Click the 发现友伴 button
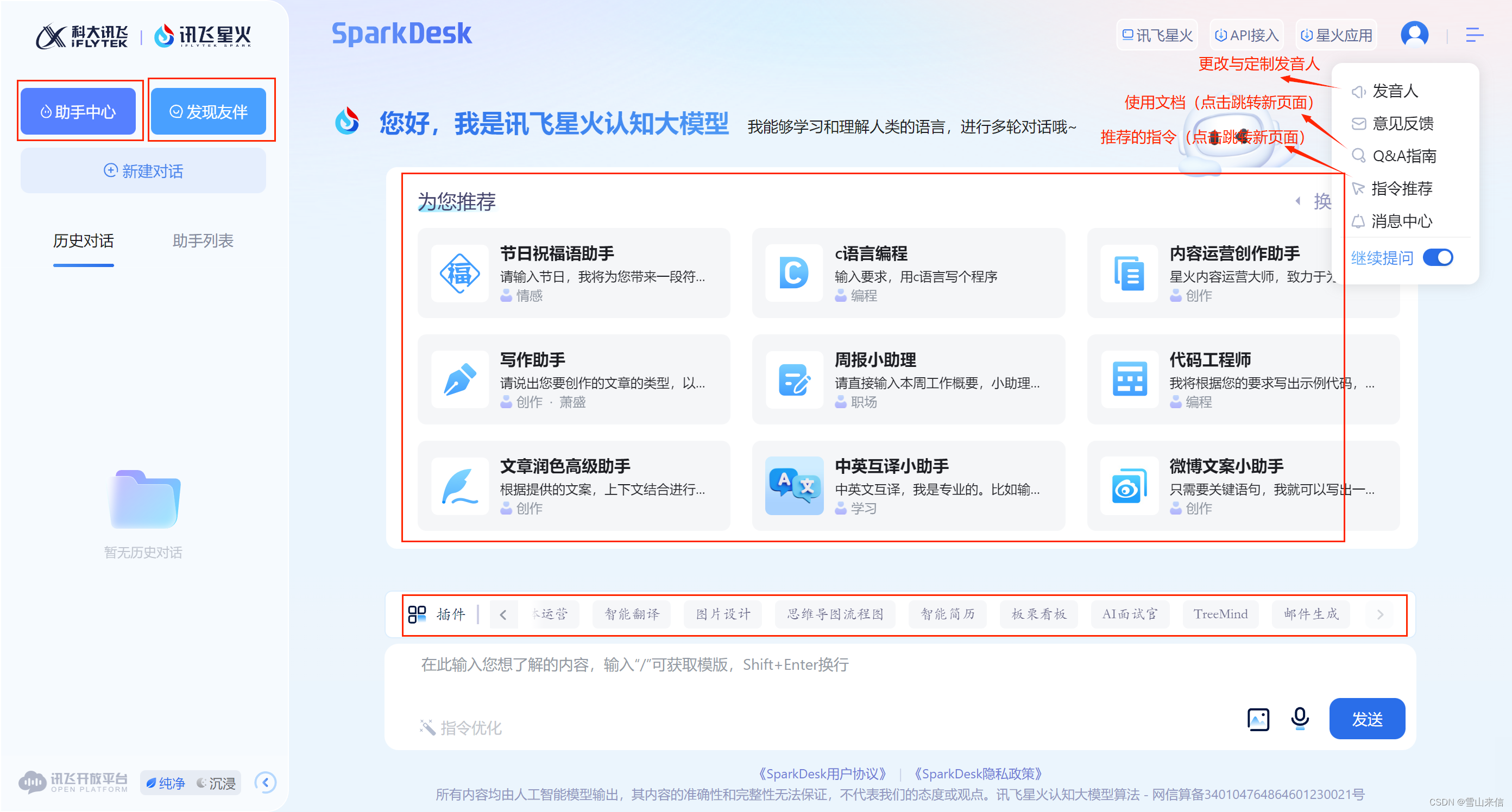This screenshot has height=812, width=1512. [209, 111]
